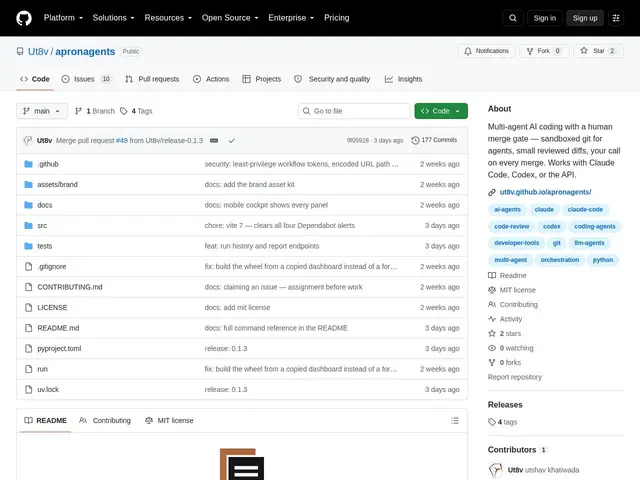Screen dimensions: 640x480
Task: Expand the Enterprise menu
Action: [291, 18]
